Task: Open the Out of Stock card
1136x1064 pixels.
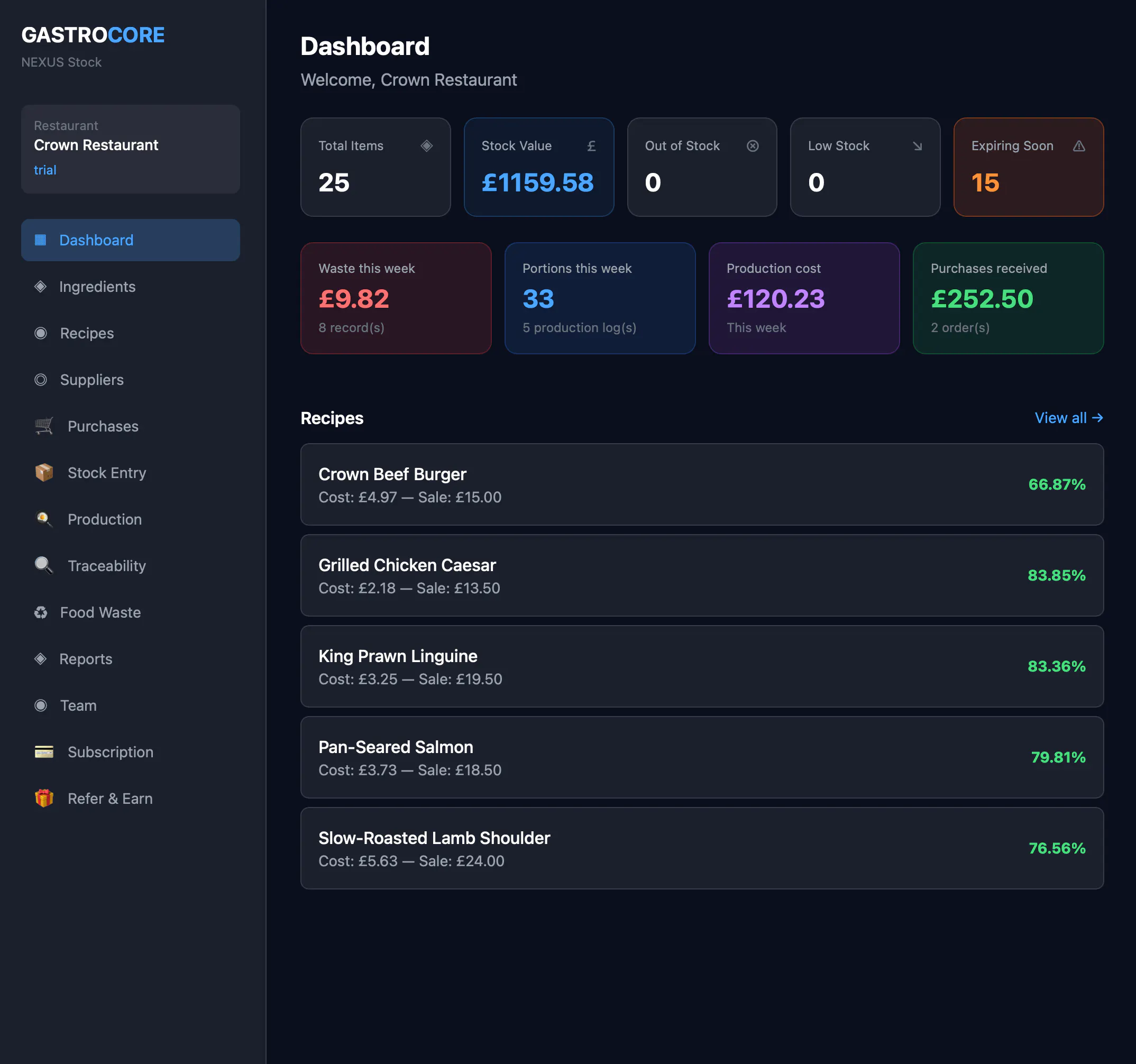Action: [x=702, y=167]
